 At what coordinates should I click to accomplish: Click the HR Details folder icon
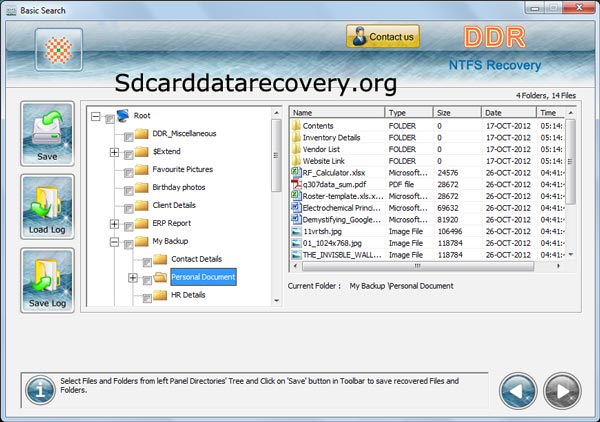pos(160,295)
